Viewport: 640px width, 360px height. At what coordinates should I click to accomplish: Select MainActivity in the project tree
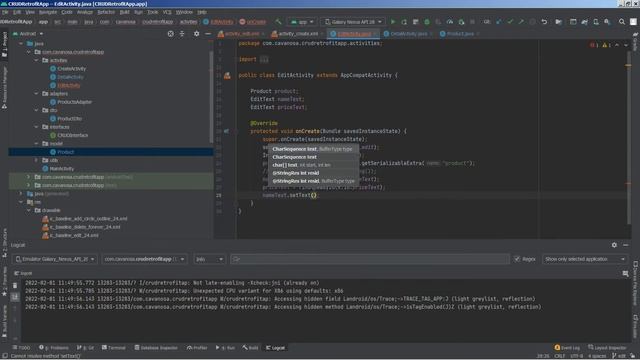point(61,169)
